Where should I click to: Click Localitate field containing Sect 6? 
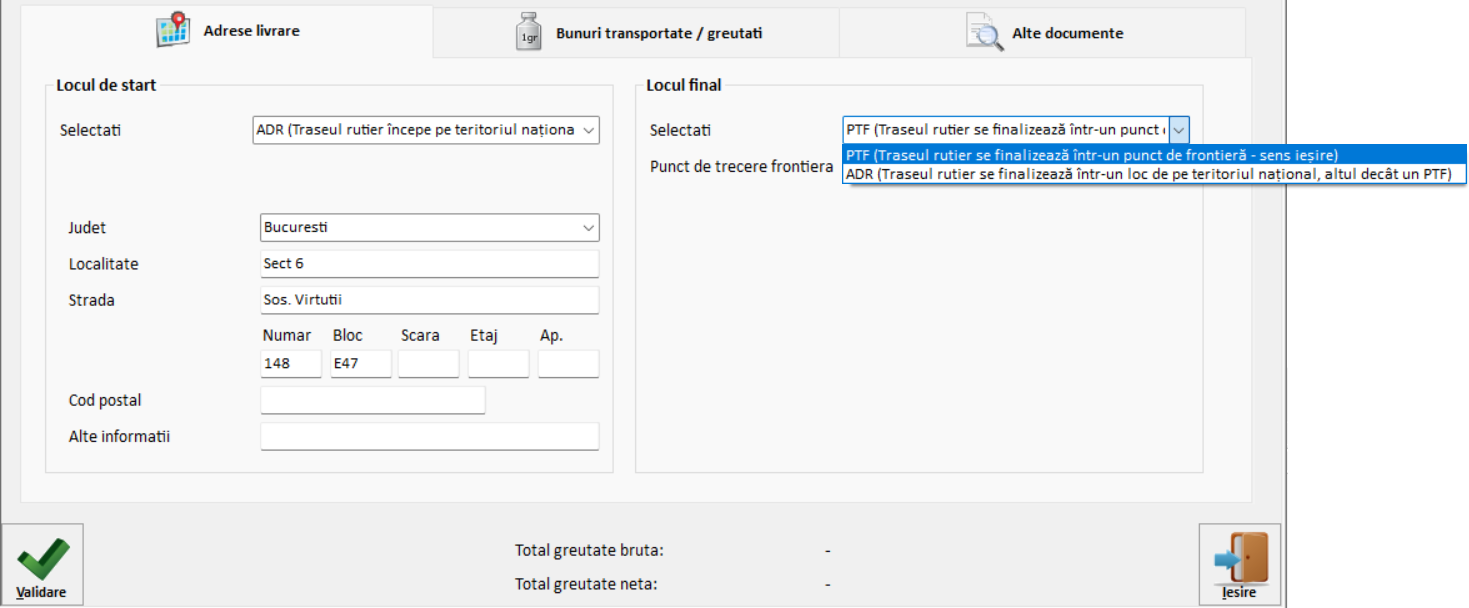430,264
